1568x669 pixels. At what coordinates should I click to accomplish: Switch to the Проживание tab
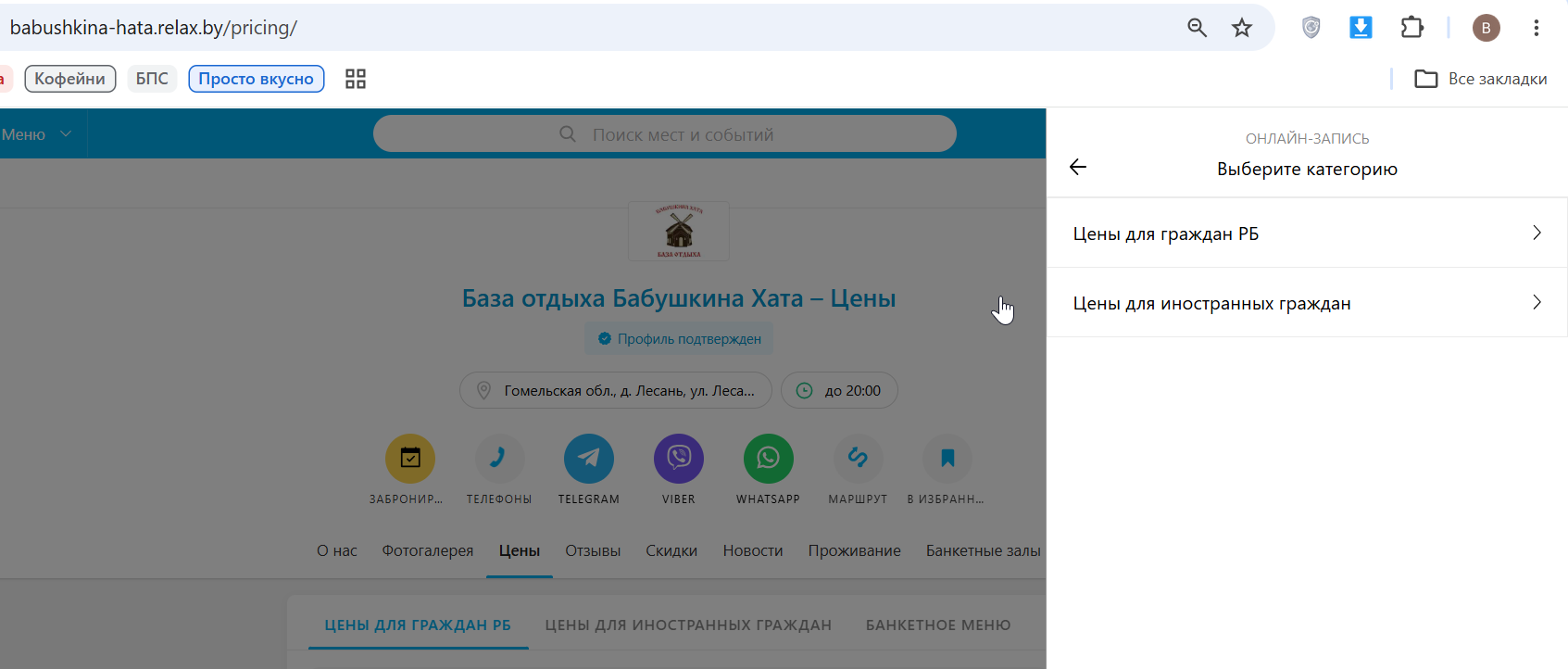pyautogui.click(x=855, y=550)
